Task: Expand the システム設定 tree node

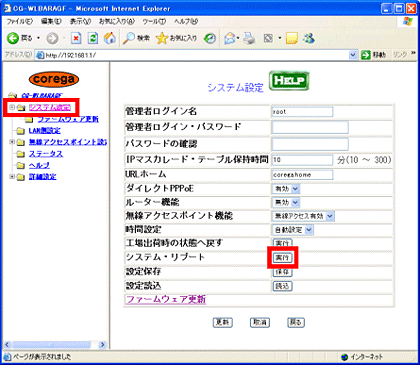Action: tap(12, 107)
